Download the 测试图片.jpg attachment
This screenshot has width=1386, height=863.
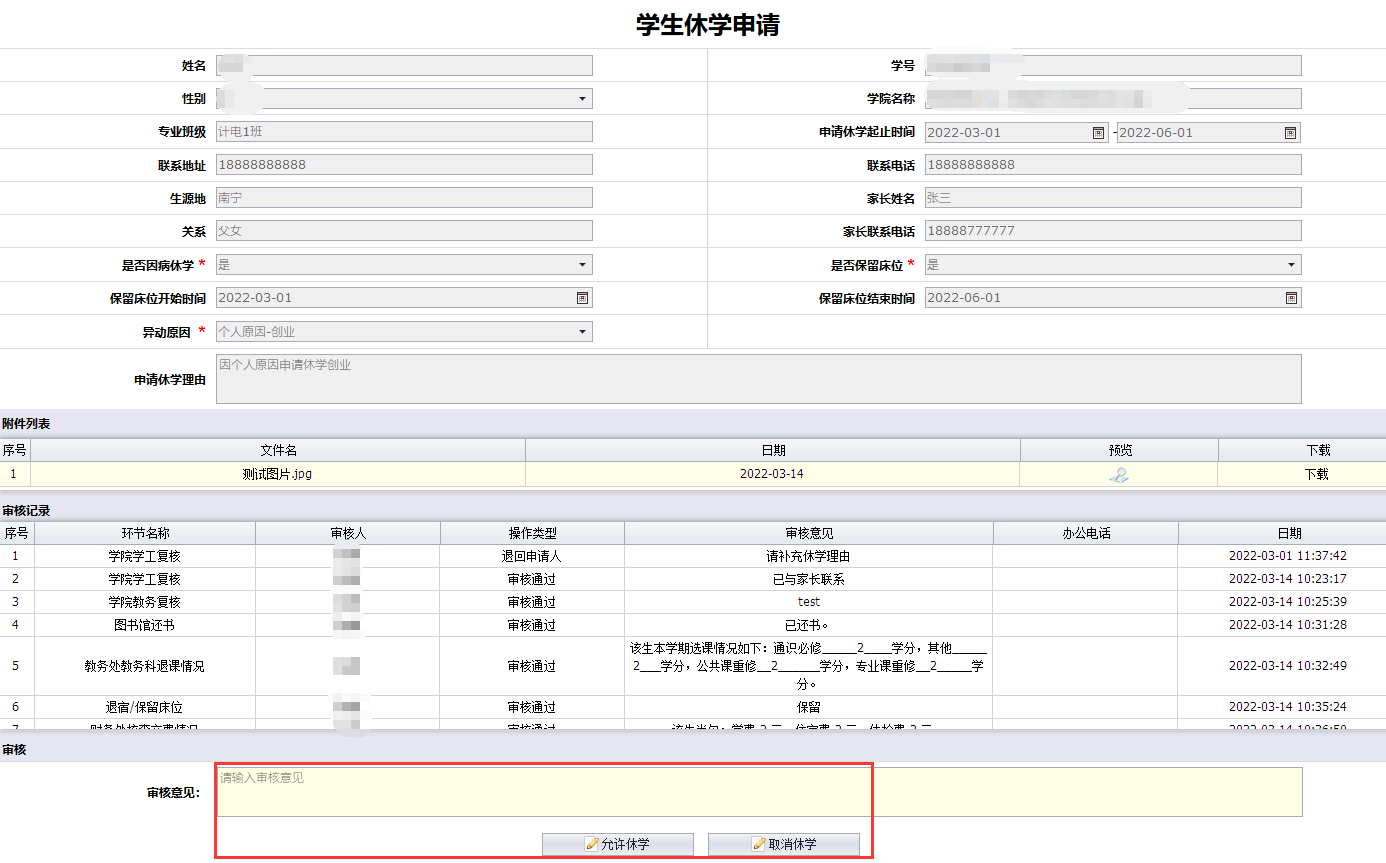point(1316,475)
